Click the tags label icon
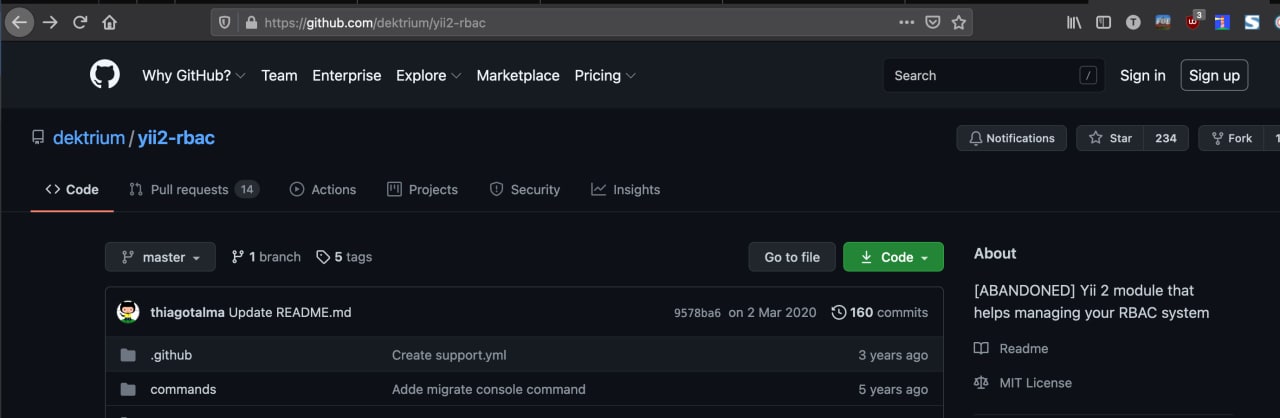The height and width of the screenshot is (418, 1280). click(323, 257)
